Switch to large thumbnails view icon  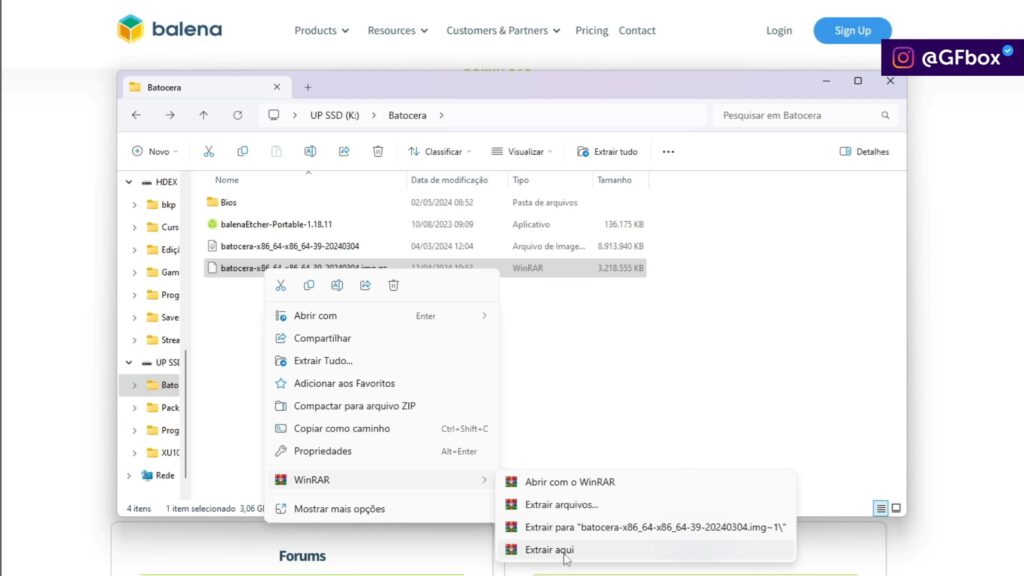tap(896, 508)
